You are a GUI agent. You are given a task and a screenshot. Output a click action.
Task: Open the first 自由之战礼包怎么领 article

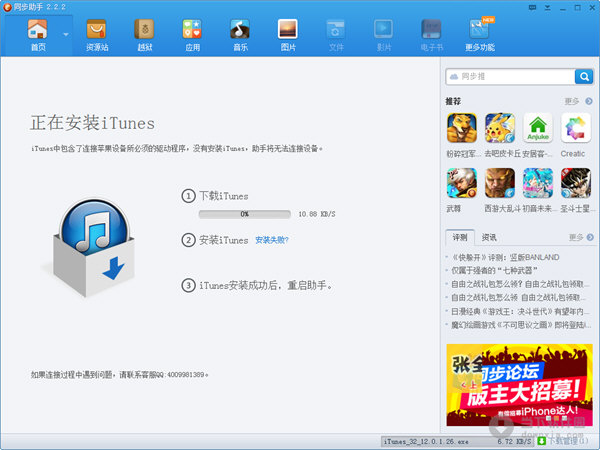[x=520, y=284]
